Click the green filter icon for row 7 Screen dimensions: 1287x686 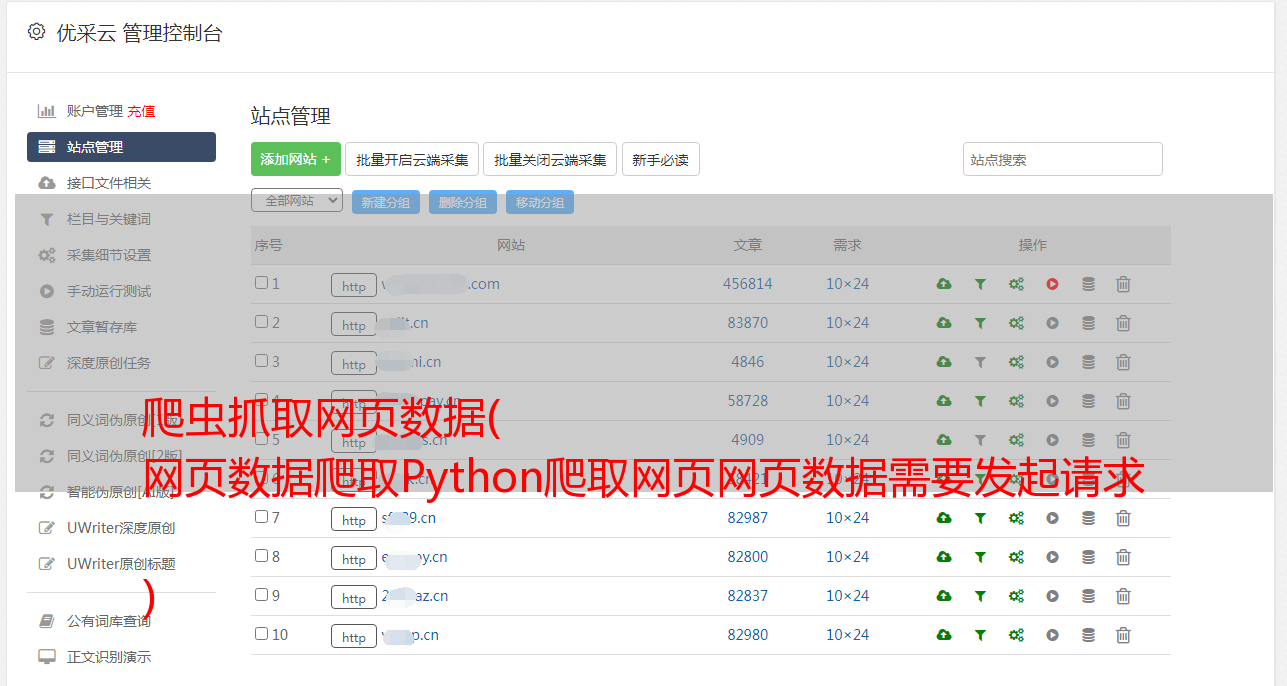point(980,518)
